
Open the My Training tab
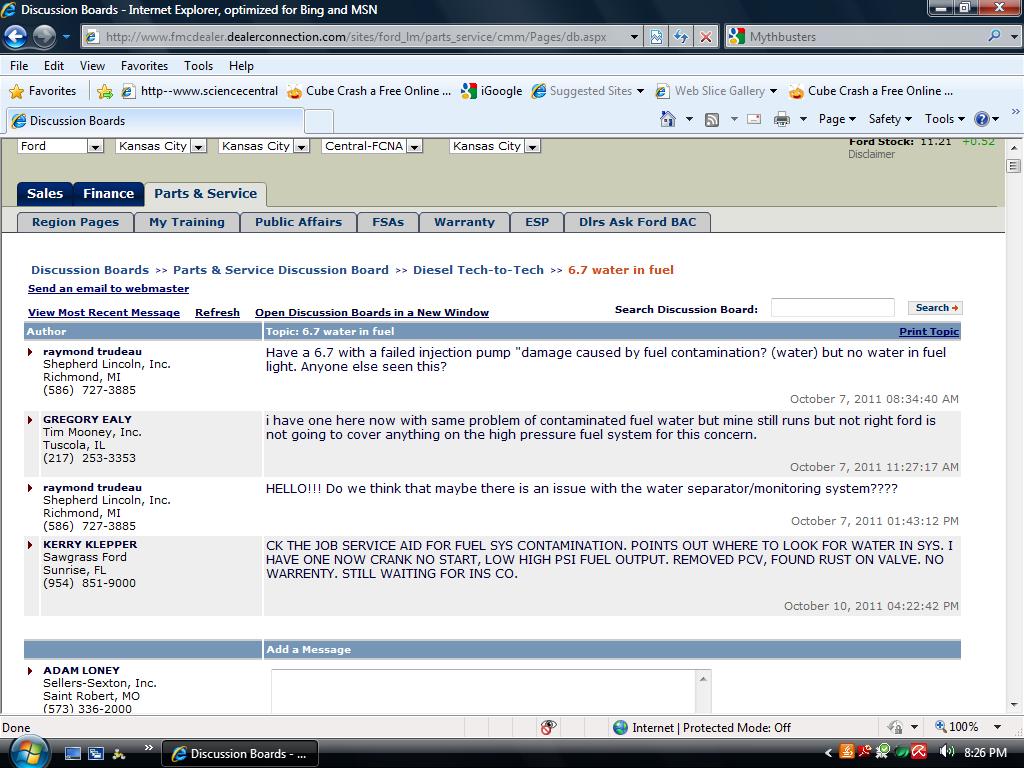pyautogui.click(x=187, y=222)
